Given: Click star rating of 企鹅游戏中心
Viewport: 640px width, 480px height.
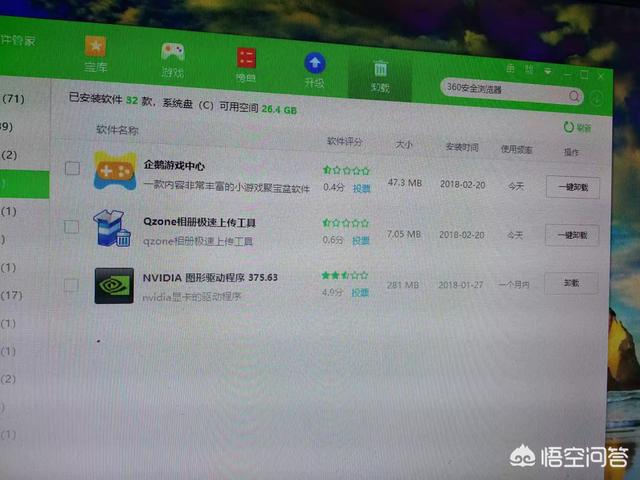Looking at the screenshot, I should (x=346, y=170).
